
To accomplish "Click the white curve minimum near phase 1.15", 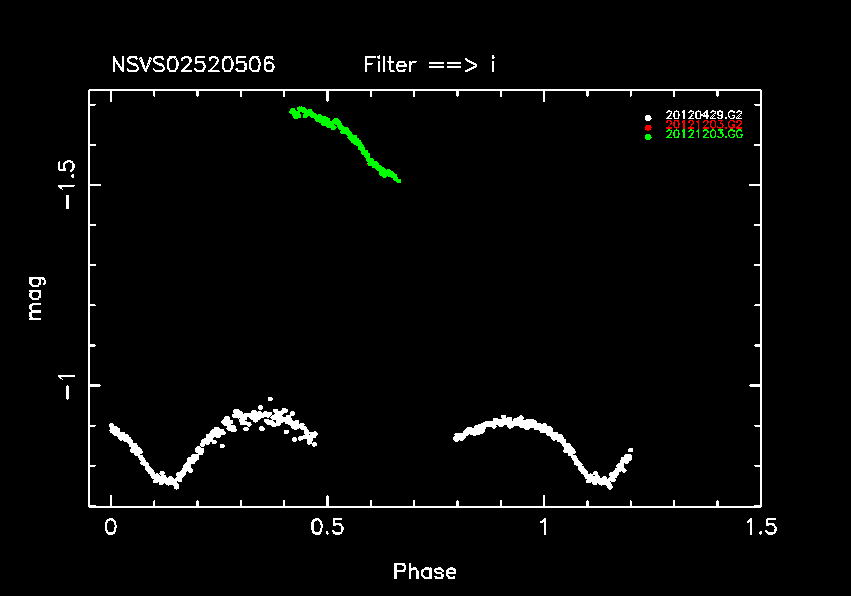I will (x=603, y=483).
